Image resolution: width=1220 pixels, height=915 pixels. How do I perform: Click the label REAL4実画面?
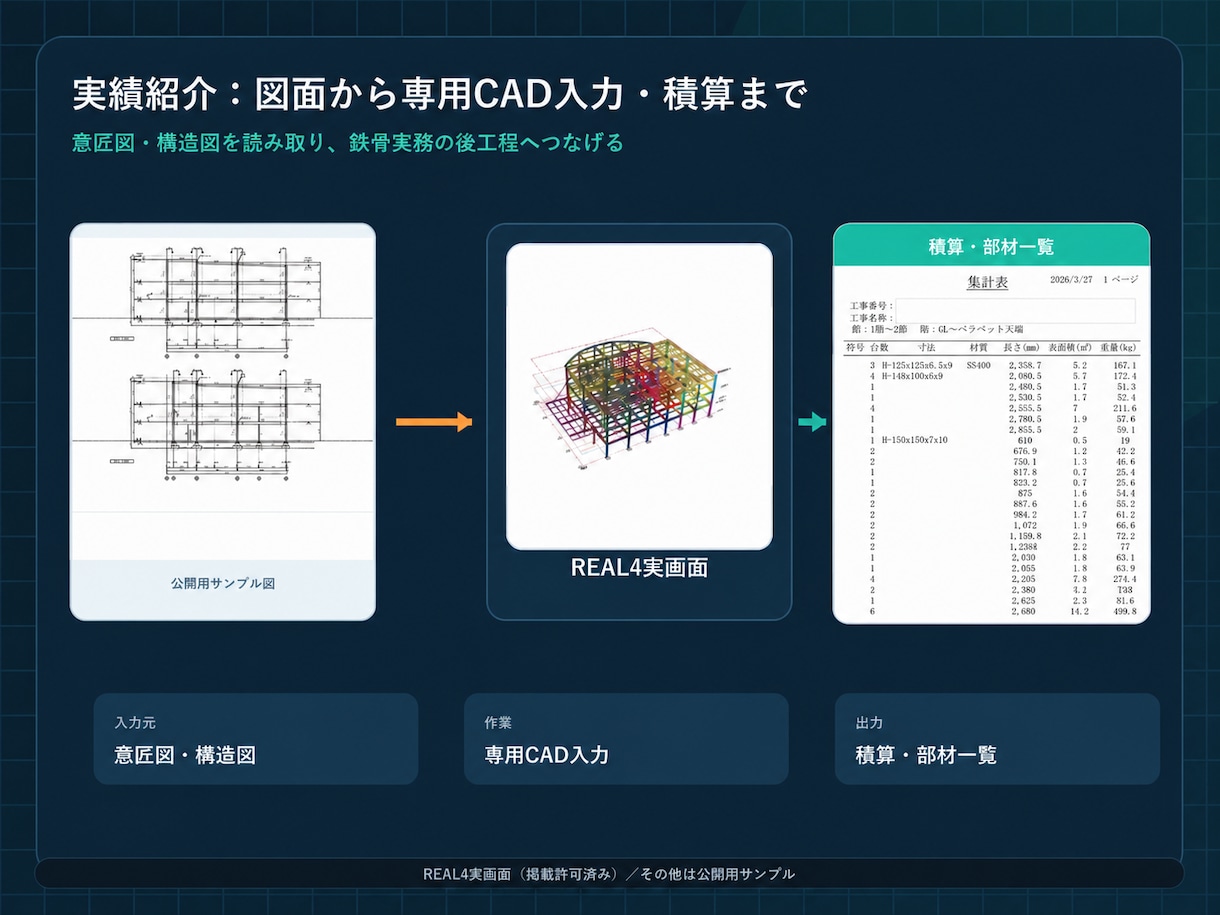(x=639, y=568)
